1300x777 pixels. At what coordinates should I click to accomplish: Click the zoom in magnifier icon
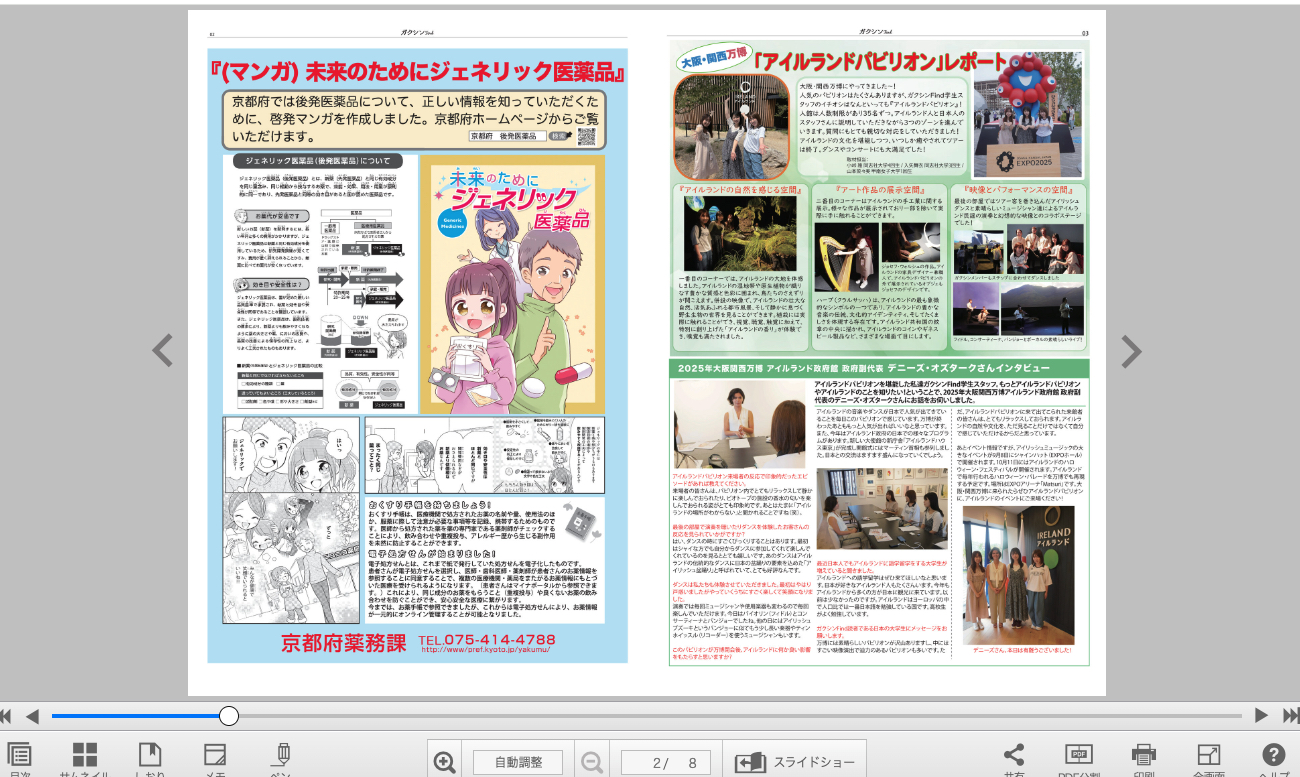click(446, 762)
